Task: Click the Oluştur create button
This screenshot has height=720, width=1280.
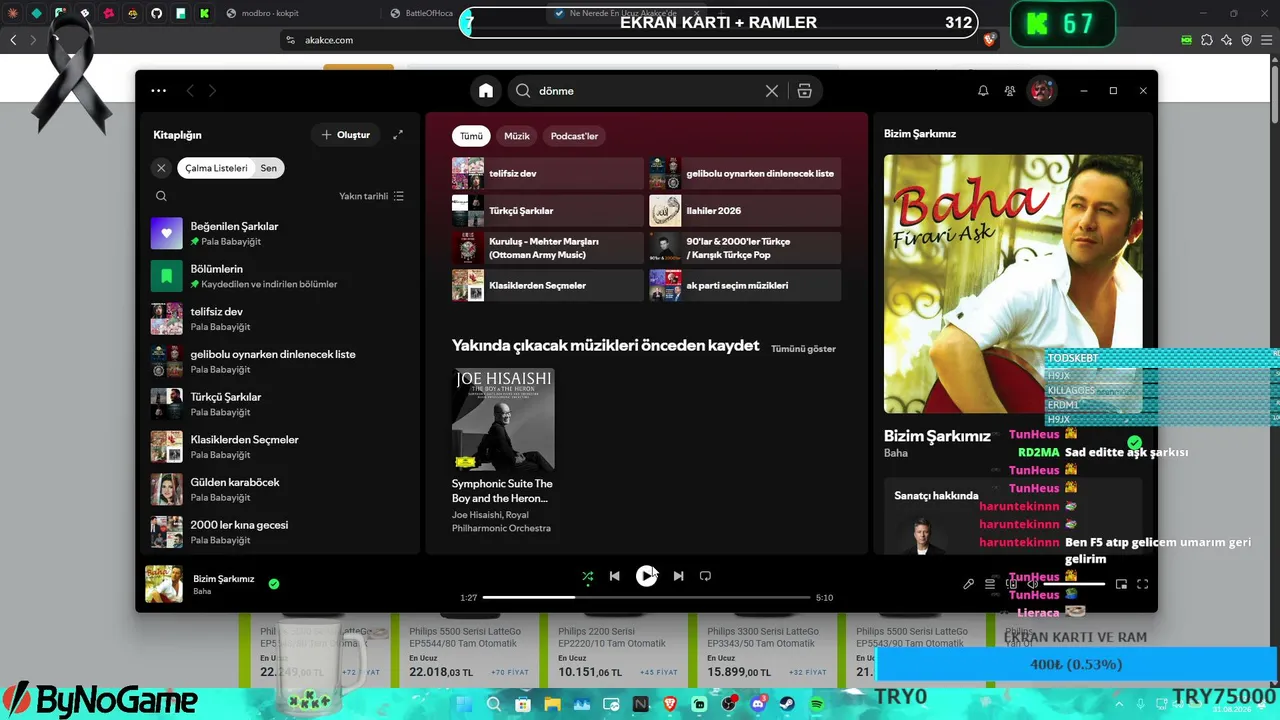Action: (x=345, y=135)
